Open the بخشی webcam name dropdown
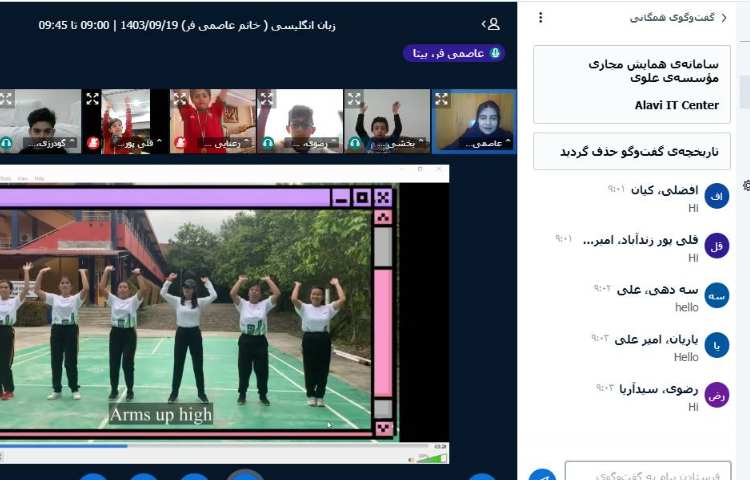This screenshot has width=750, height=480. click(x=398, y=142)
